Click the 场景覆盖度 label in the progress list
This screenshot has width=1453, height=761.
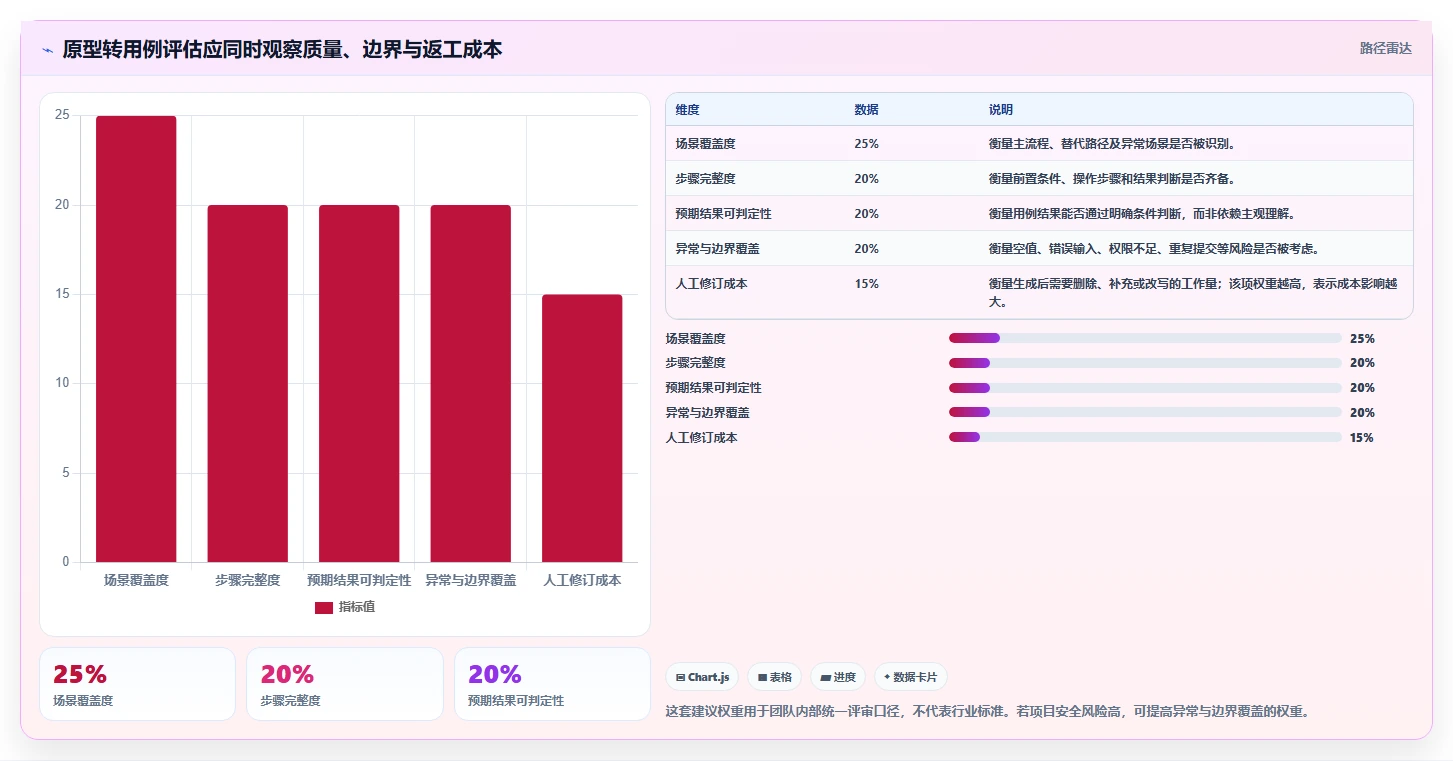click(696, 338)
